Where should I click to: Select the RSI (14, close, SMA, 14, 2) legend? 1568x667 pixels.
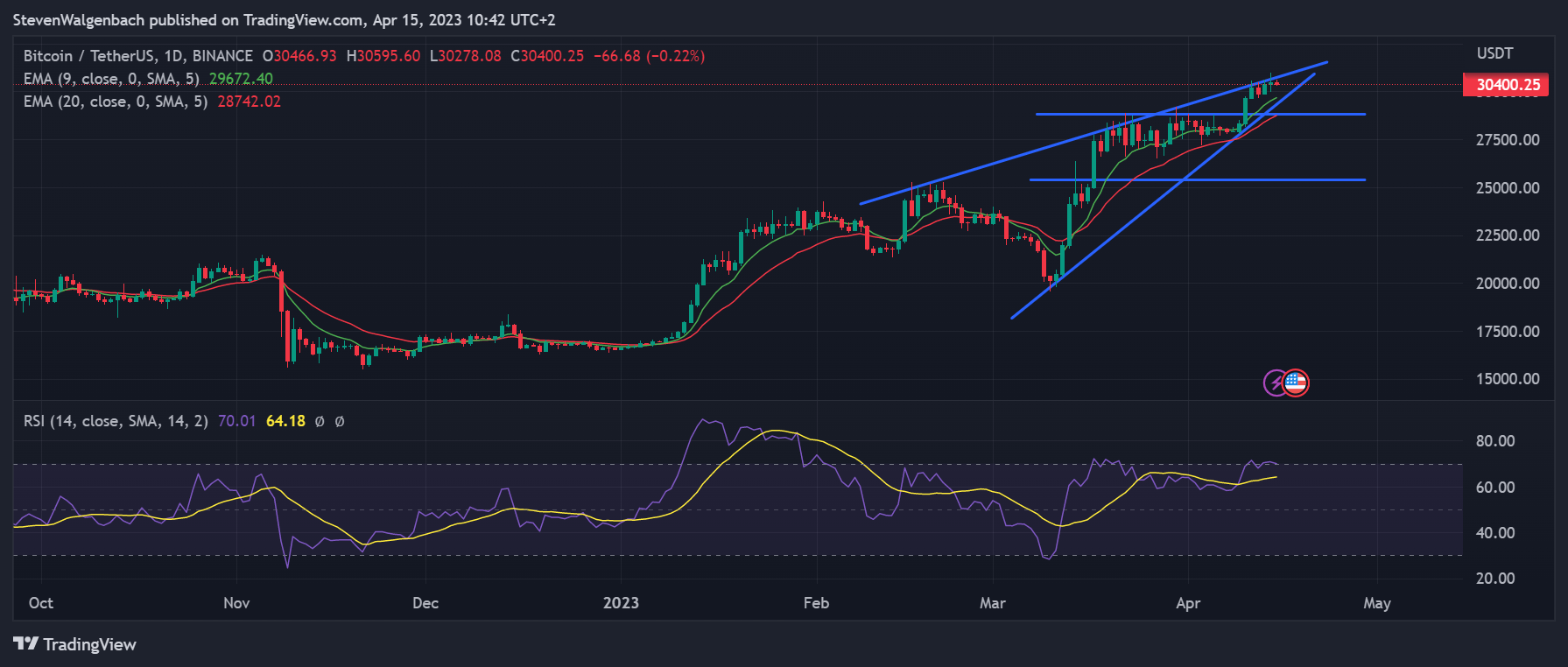116,421
